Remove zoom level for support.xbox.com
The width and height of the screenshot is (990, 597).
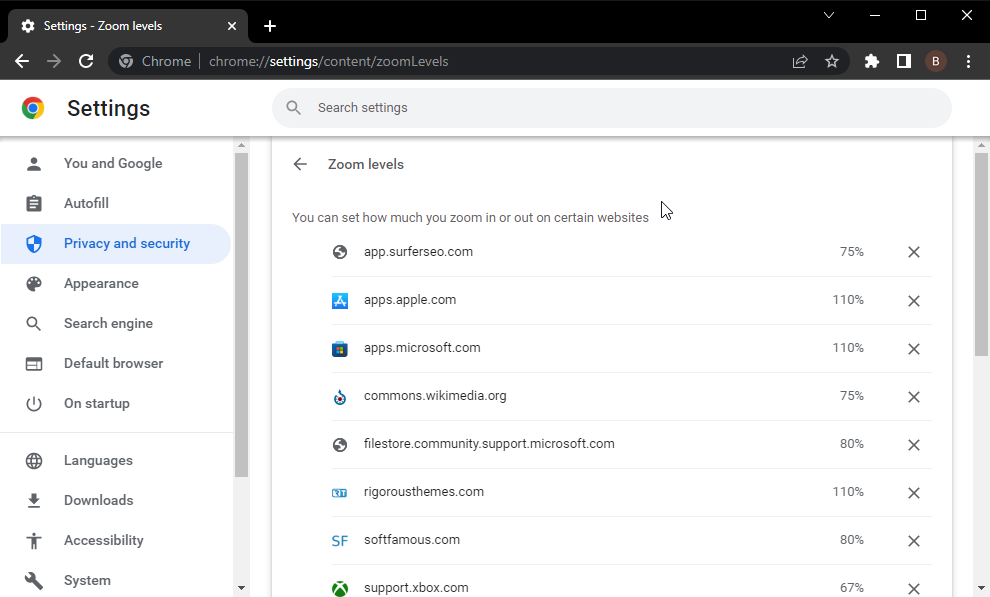(914, 588)
